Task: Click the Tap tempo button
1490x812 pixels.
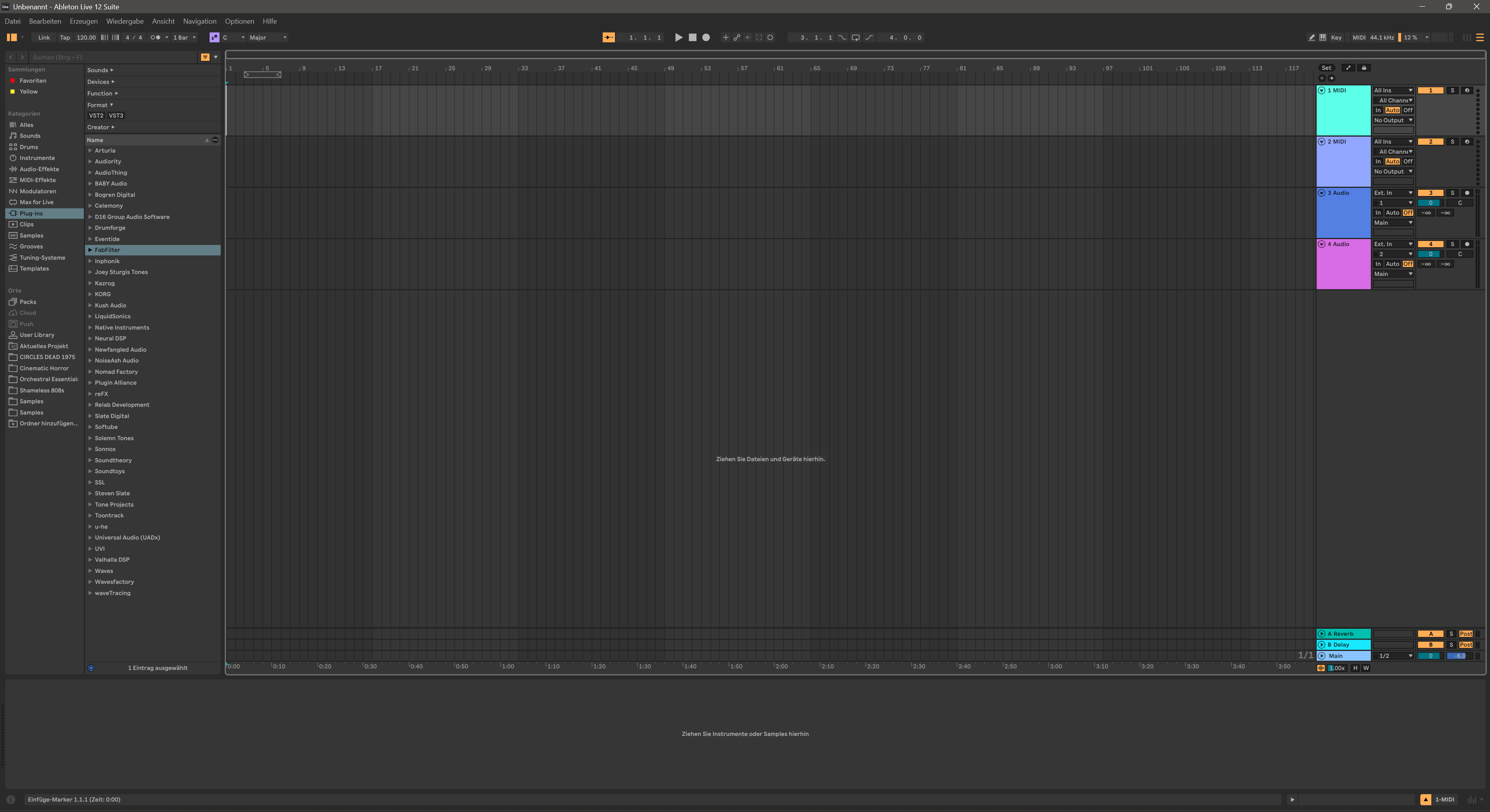Action: click(65, 38)
